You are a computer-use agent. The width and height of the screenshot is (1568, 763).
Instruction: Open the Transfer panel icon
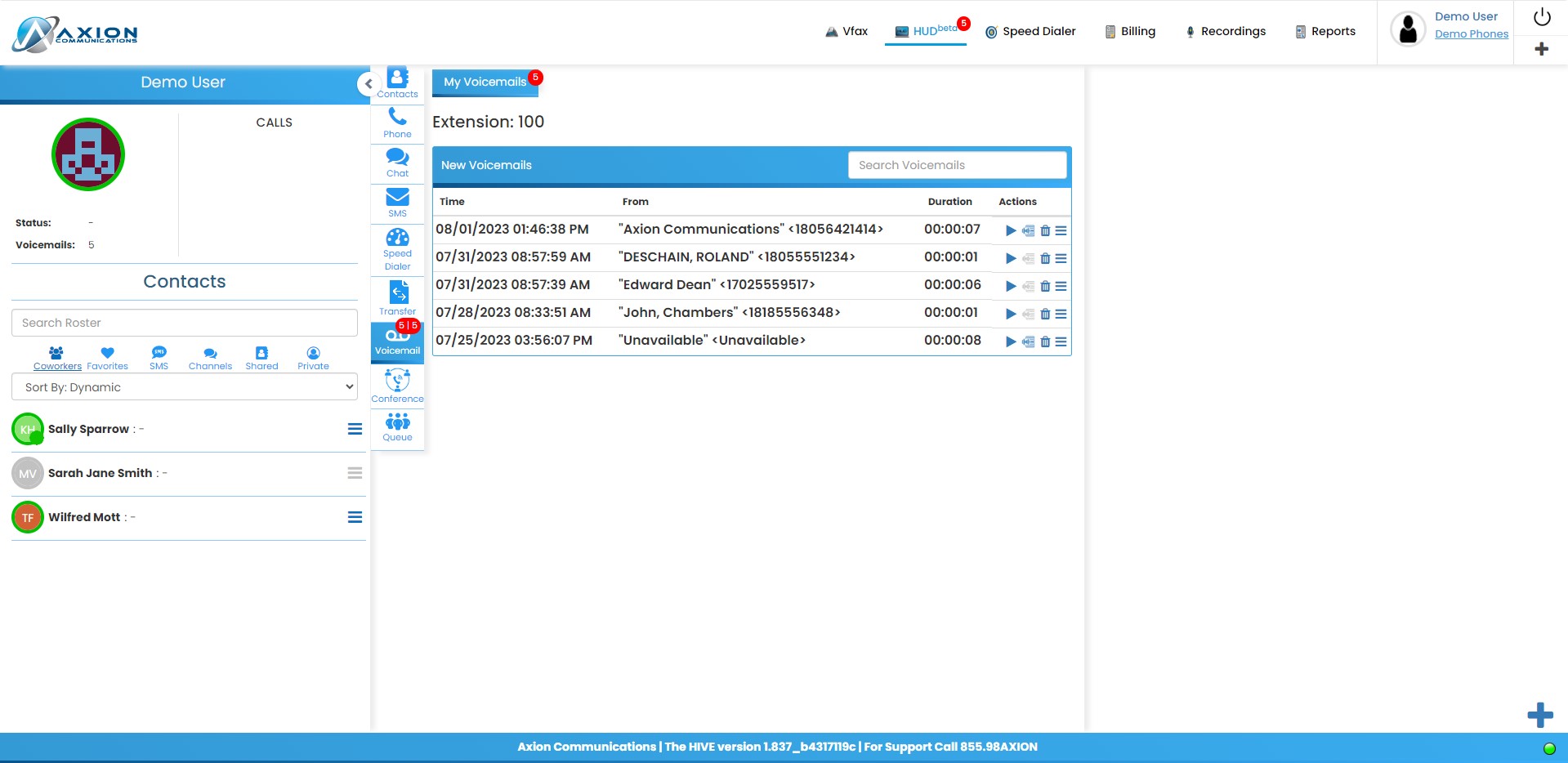point(397,298)
